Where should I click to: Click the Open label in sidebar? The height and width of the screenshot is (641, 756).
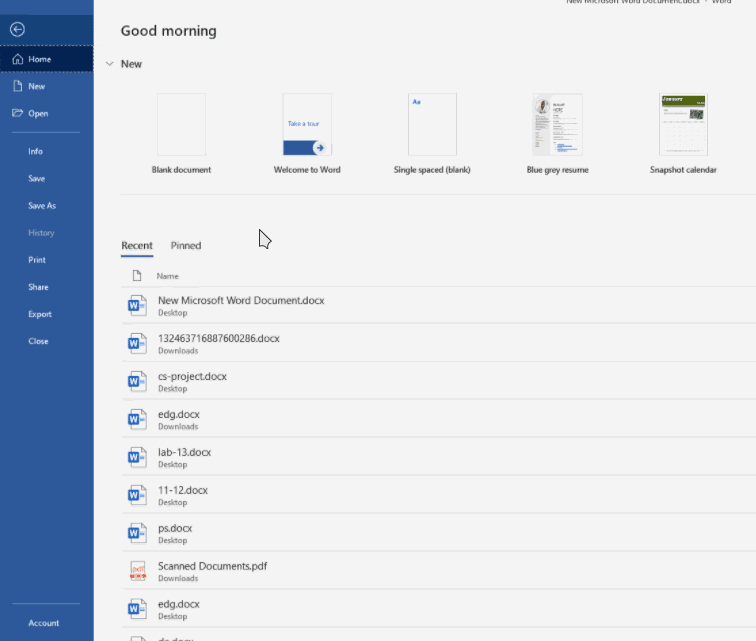pyautogui.click(x=38, y=113)
